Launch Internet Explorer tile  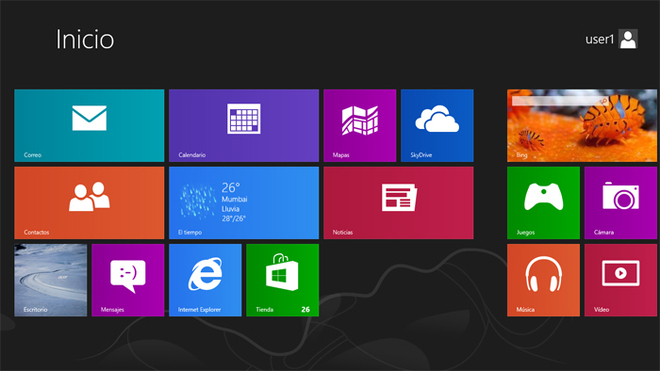(x=205, y=280)
